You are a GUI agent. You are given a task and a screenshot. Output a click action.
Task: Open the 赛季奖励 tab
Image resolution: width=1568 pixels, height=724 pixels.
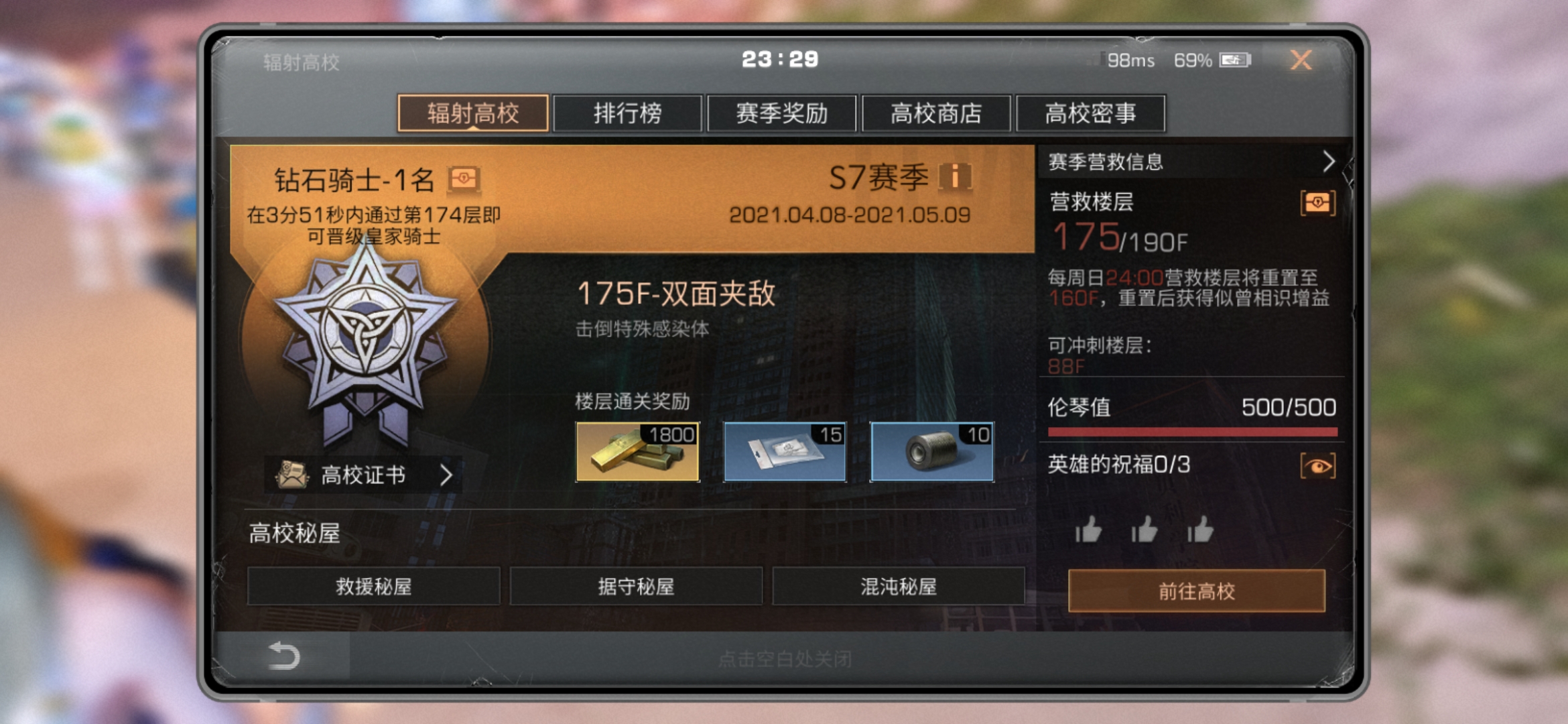781,113
